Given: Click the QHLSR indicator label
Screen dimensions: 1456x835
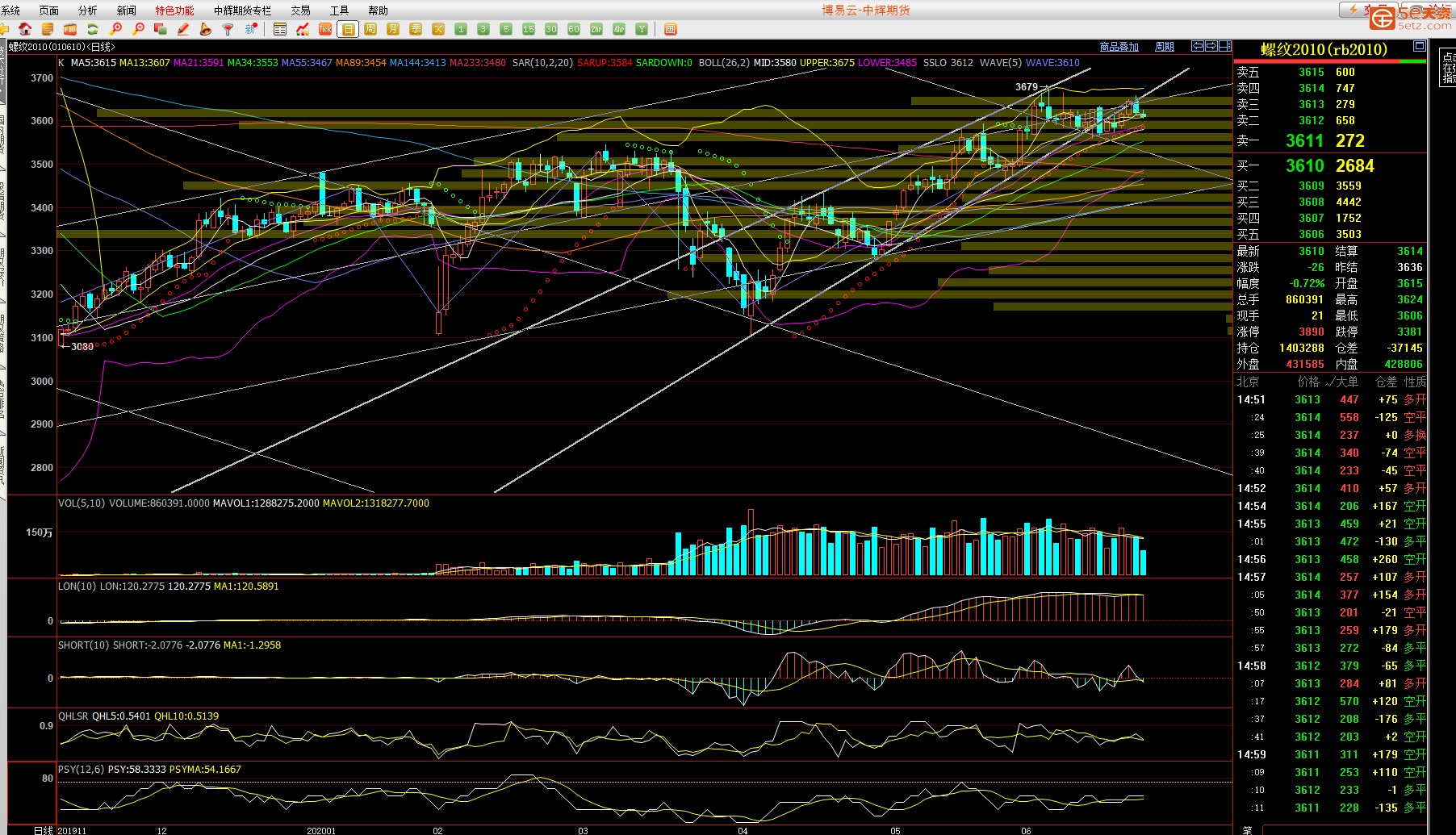Looking at the screenshot, I should click(73, 716).
